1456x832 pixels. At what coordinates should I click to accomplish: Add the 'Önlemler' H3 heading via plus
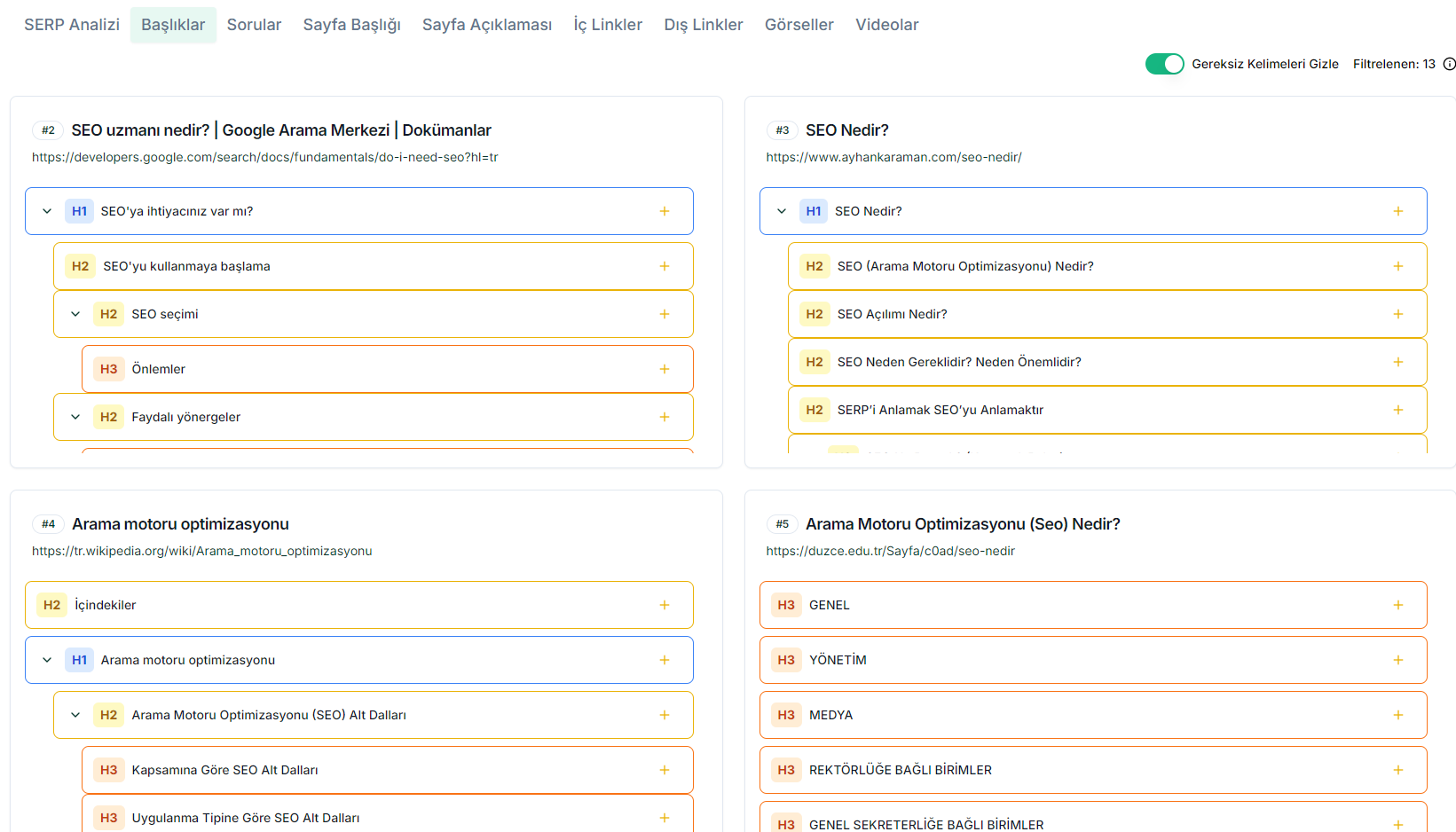pos(664,369)
